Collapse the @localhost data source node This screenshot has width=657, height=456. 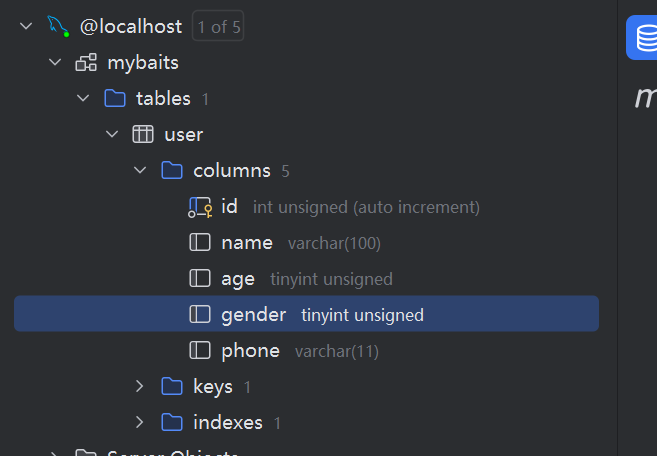[26, 27]
